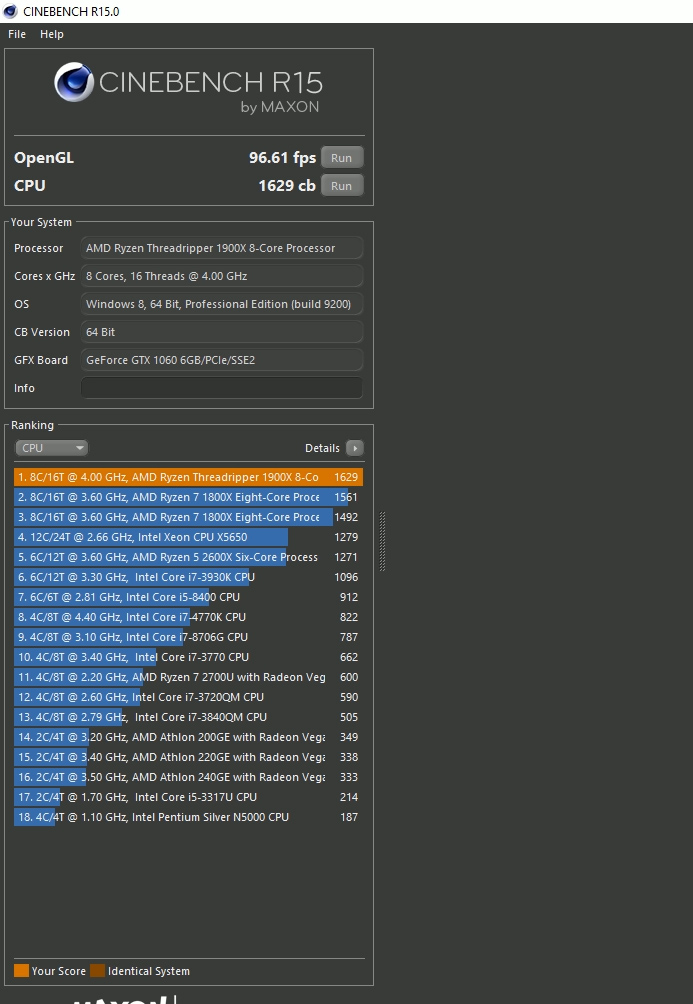This screenshot has width=693, height=1004.
Task: Select ranking row Core i7-4770K
Action: [188, 617]
